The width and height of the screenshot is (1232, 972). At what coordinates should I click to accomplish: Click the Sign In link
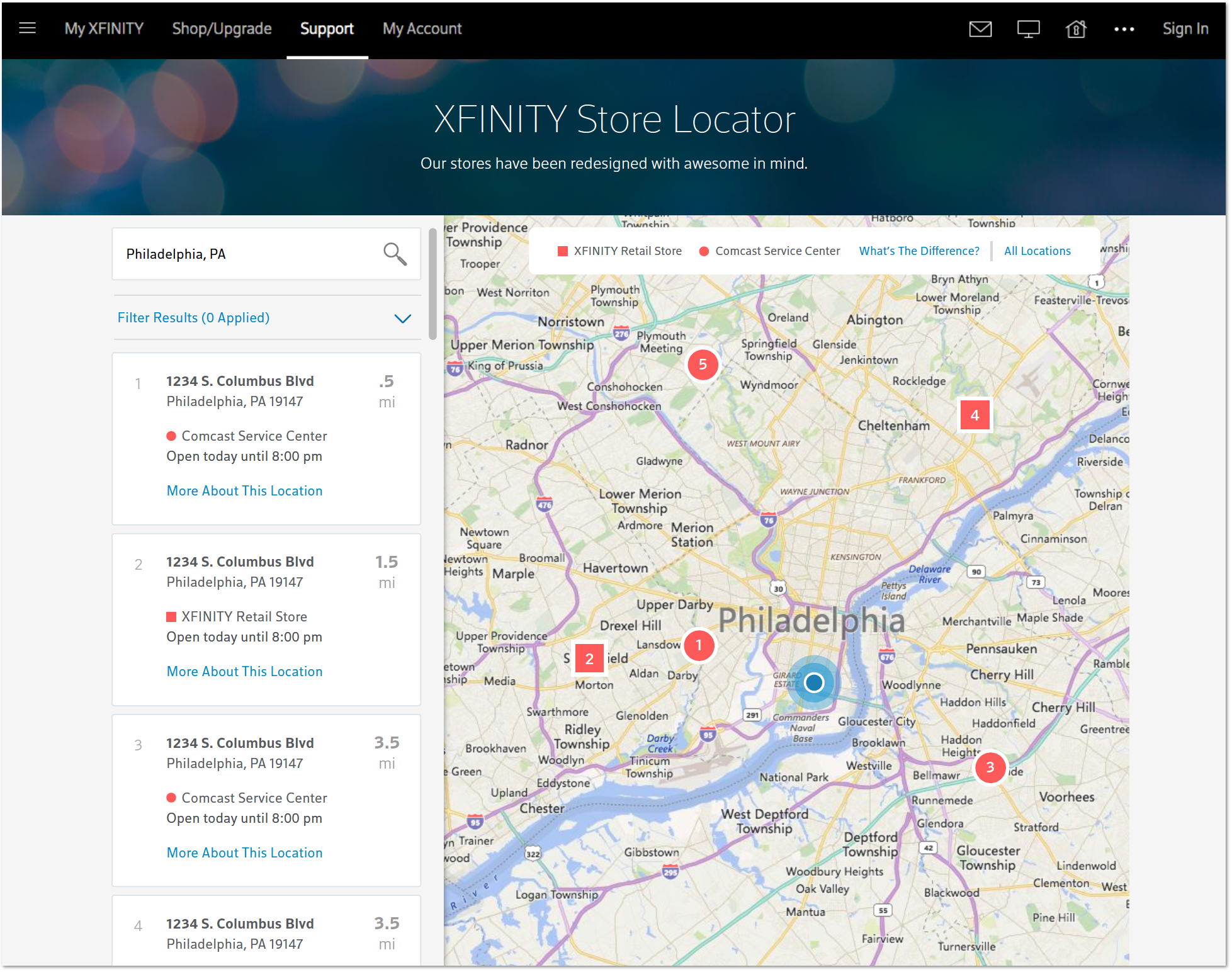coord(1185,29)
